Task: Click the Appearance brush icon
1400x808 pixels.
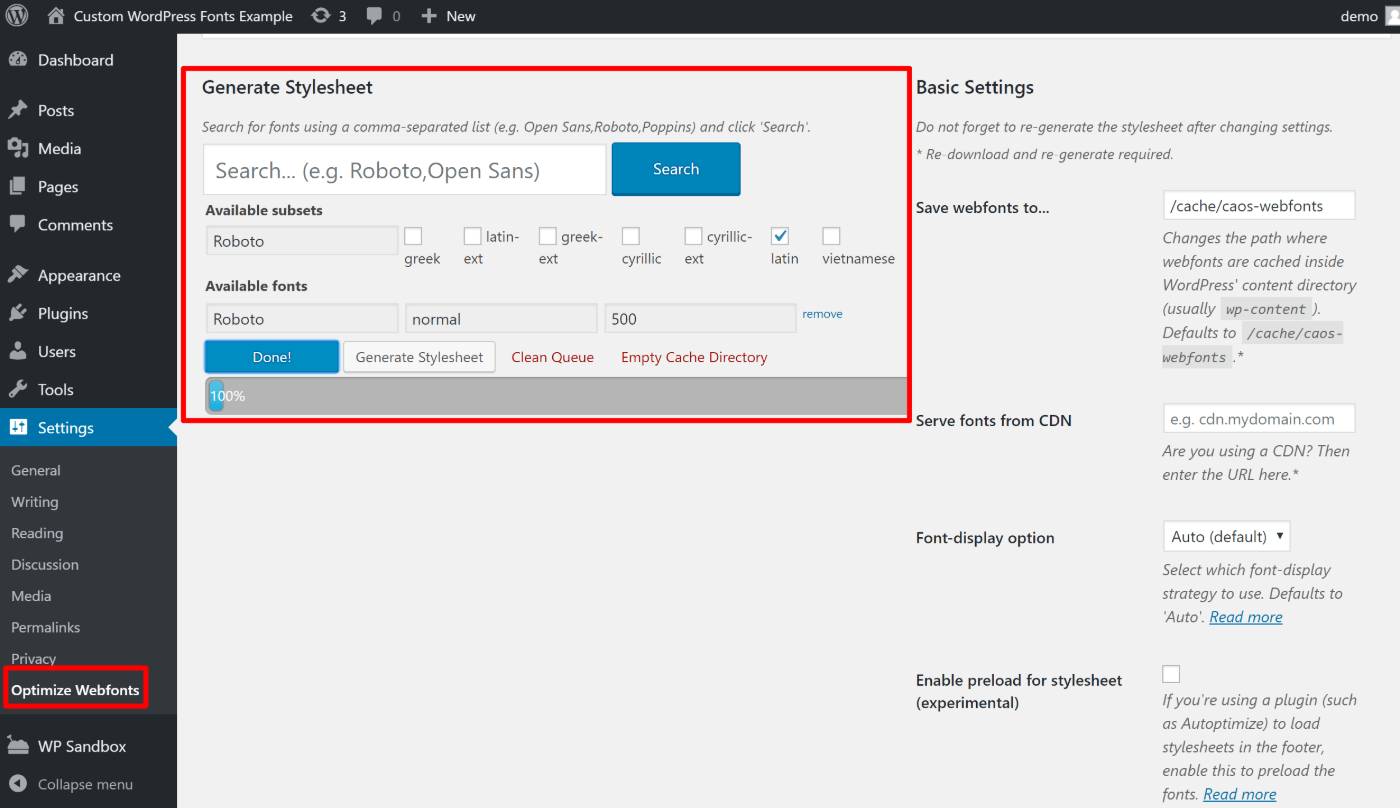Action: (19, 274)
